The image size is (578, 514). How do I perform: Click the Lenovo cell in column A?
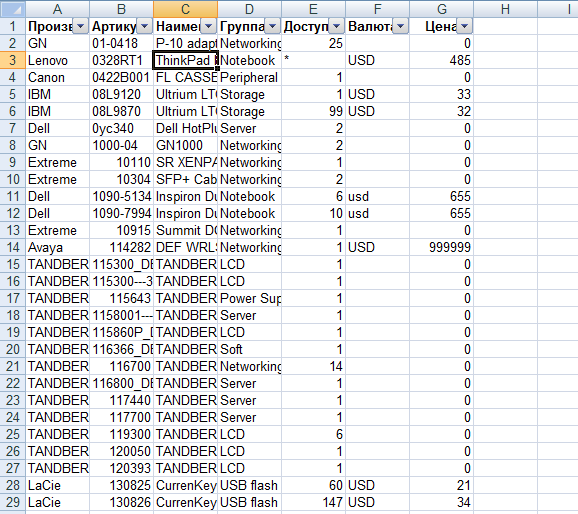click(58, 60)
